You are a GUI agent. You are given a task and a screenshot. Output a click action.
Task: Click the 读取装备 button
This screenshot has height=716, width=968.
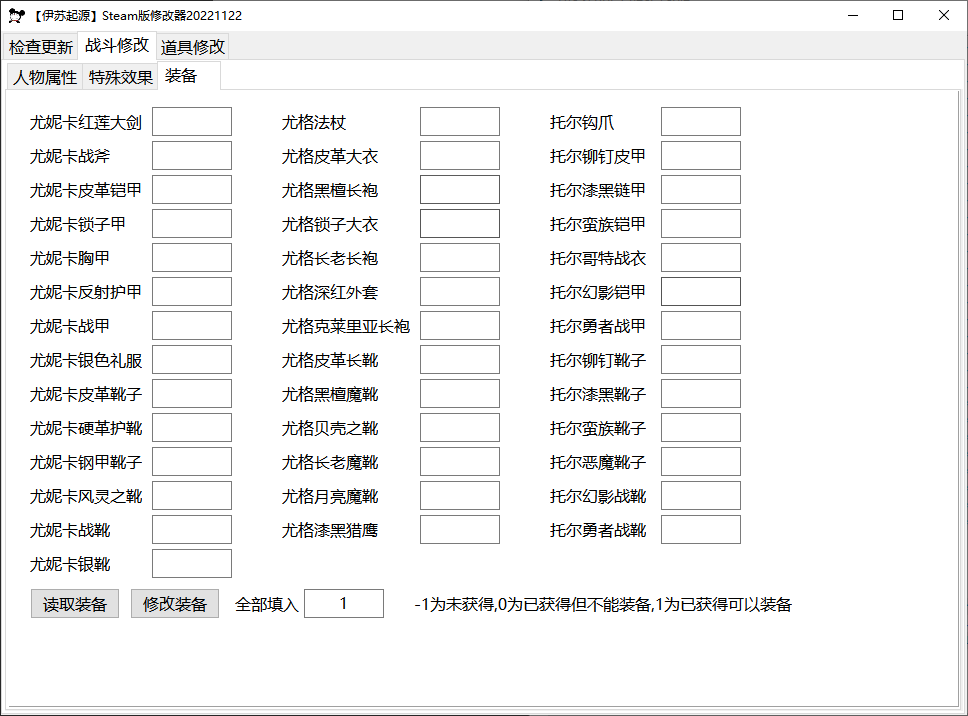coord(74,603)
